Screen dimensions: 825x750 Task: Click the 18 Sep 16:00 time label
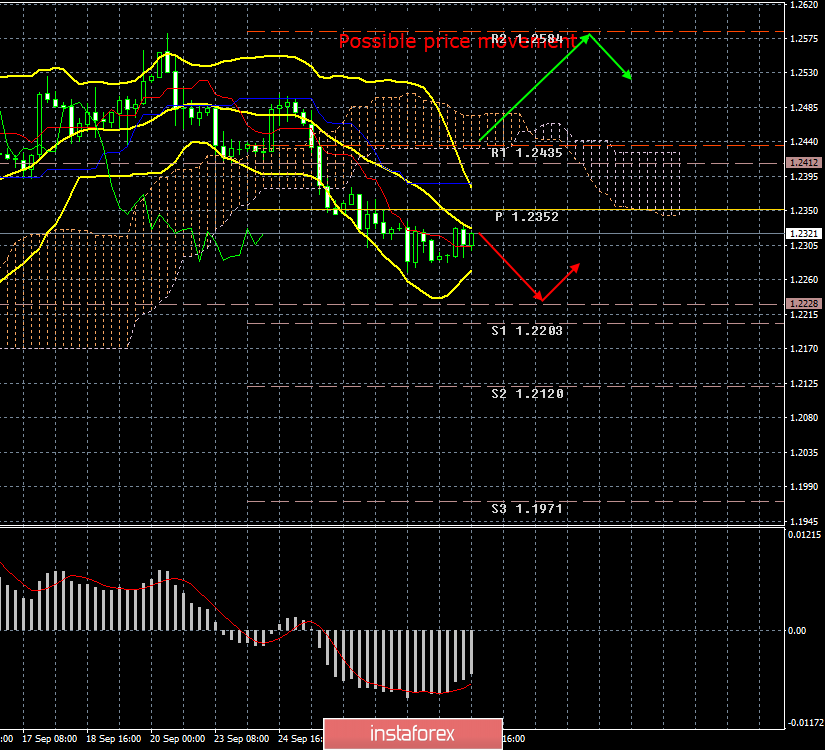point(114,739)
